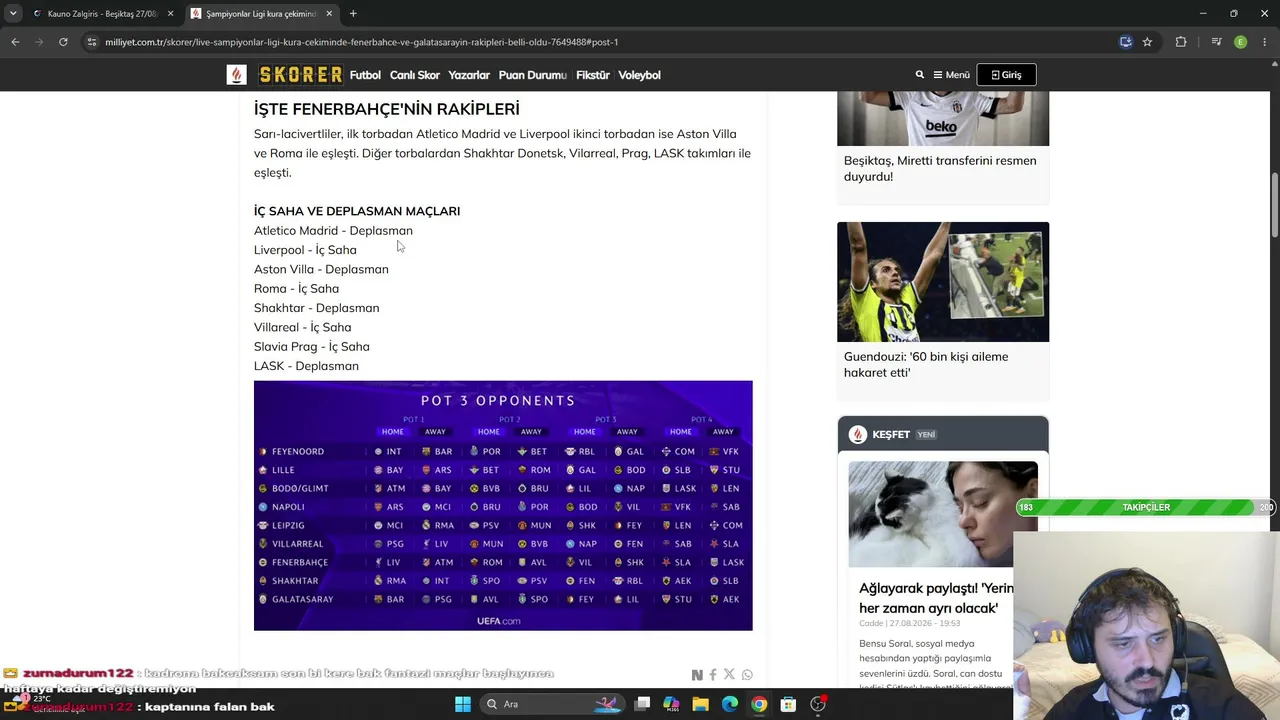
Task: Expand the tab search dropdown
Action: (x=12, y=14)
